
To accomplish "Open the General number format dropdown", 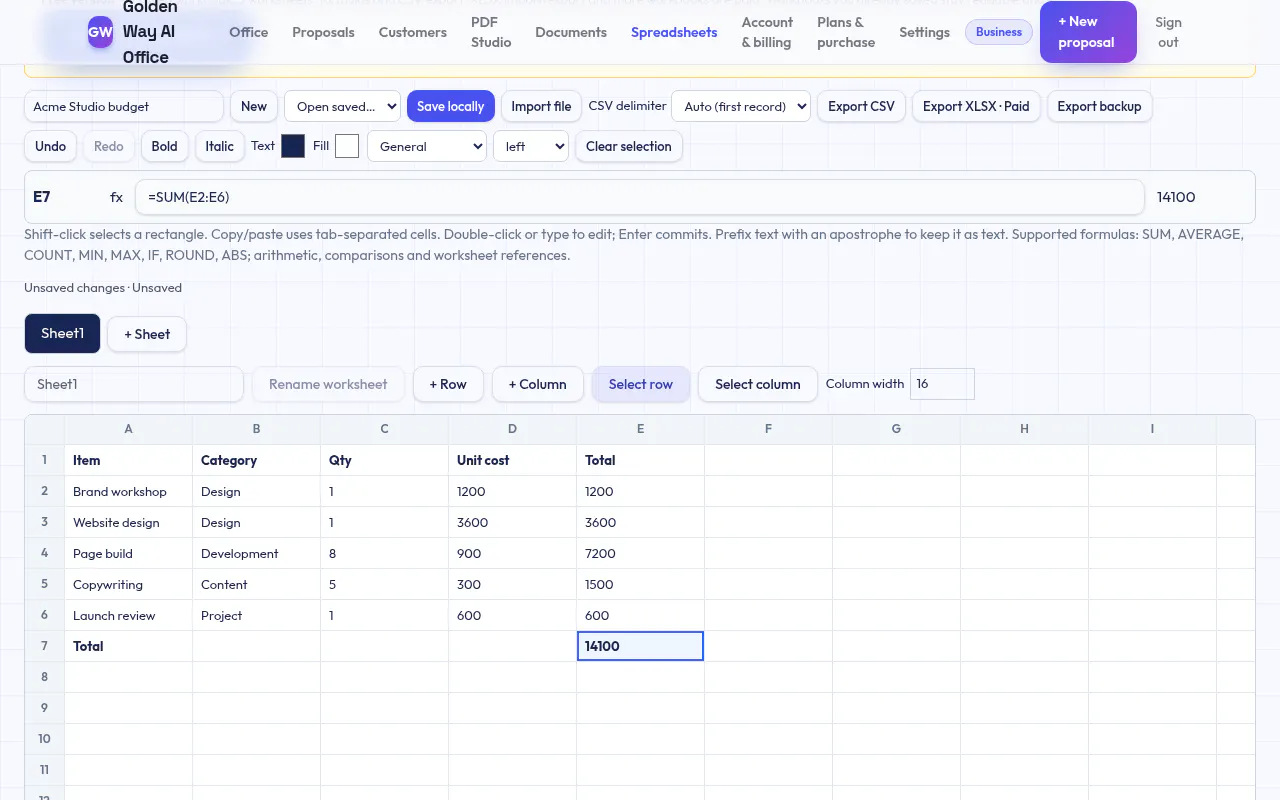I will point(427,146).
